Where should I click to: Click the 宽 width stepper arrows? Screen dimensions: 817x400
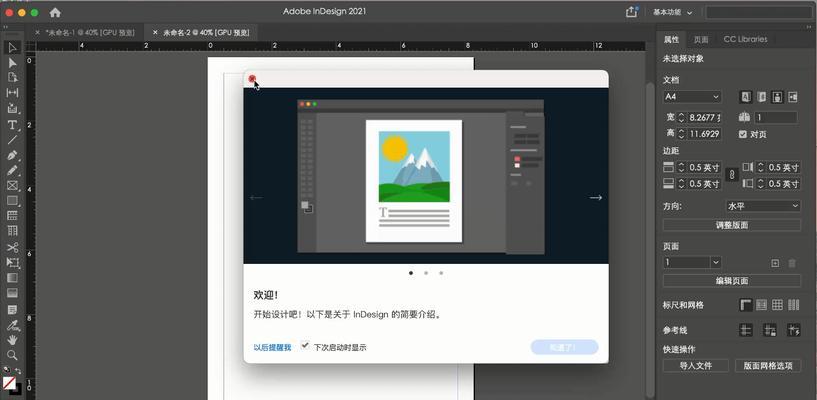tap(682, 118)
